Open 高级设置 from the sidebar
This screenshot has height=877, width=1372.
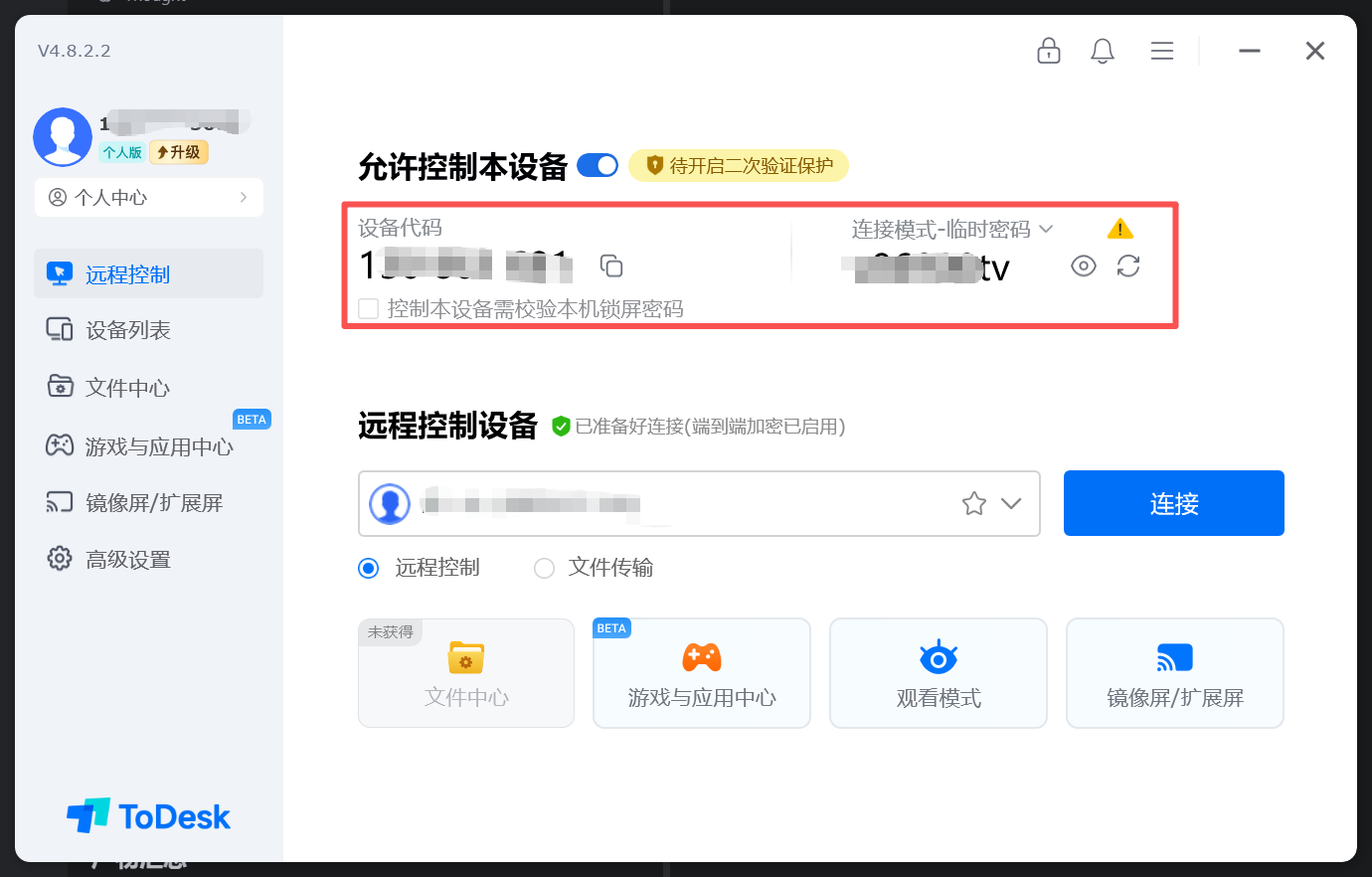(129, 559)
